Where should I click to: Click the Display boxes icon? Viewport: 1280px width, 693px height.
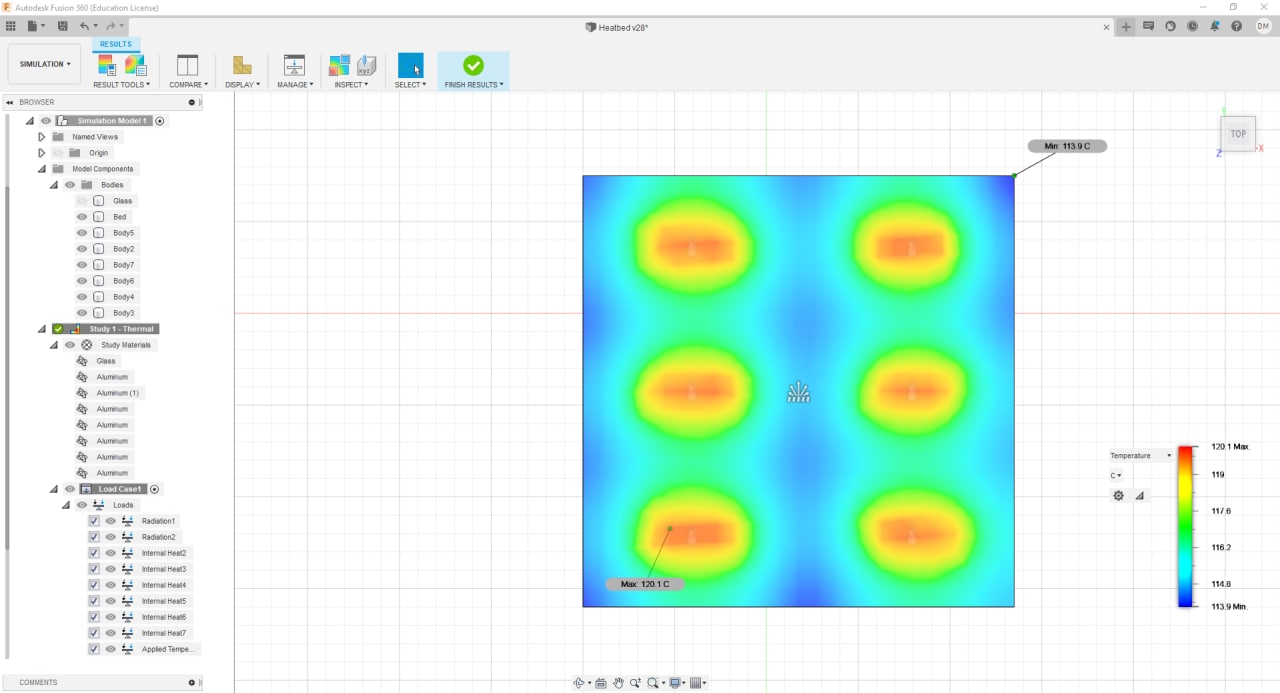[x=242, y=65]
